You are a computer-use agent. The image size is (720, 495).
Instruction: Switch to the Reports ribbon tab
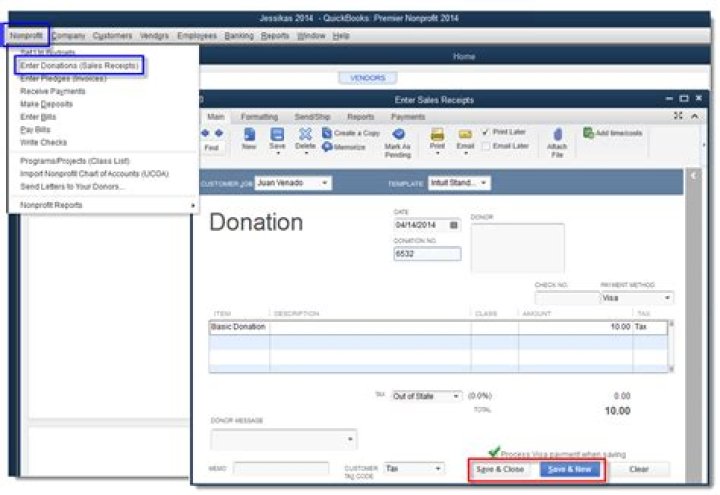pos(360,117)
